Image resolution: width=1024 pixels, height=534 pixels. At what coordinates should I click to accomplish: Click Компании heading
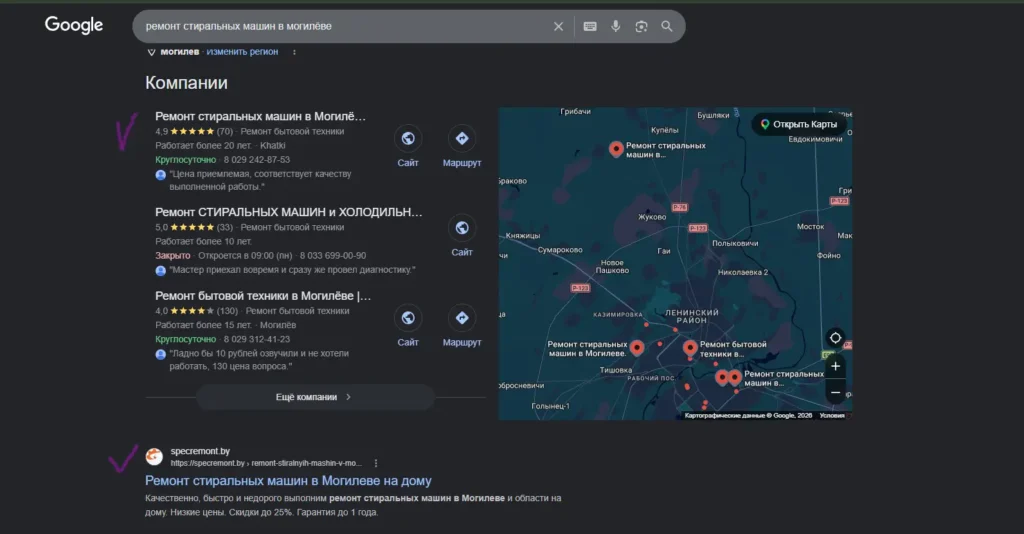(x=186, y=83)
